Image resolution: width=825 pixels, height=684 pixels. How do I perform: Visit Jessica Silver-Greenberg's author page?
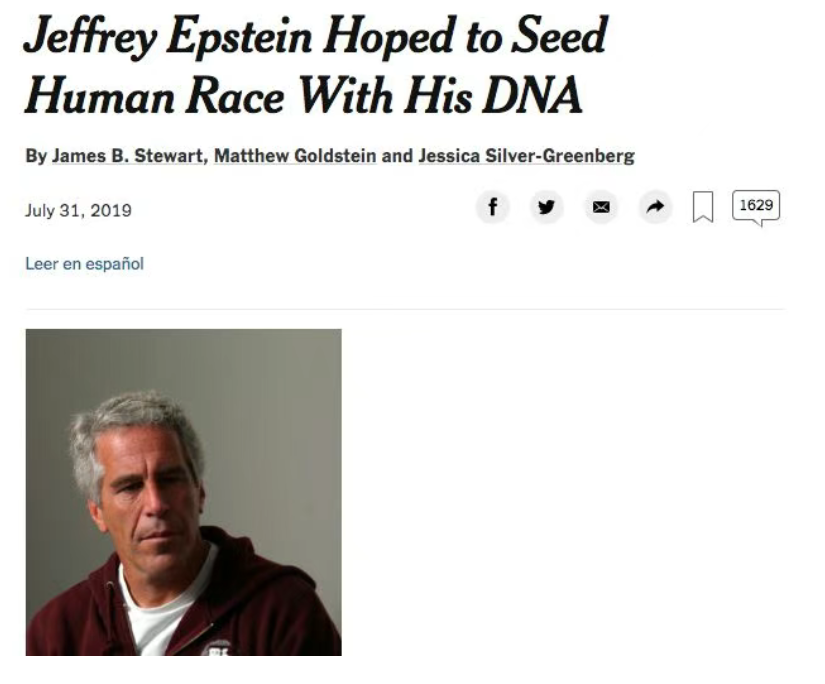point(526,157)
